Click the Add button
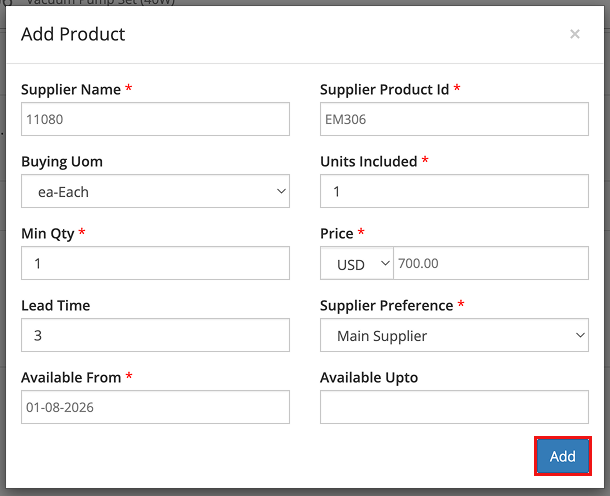The image size is (610, 496). coord(563,456)
